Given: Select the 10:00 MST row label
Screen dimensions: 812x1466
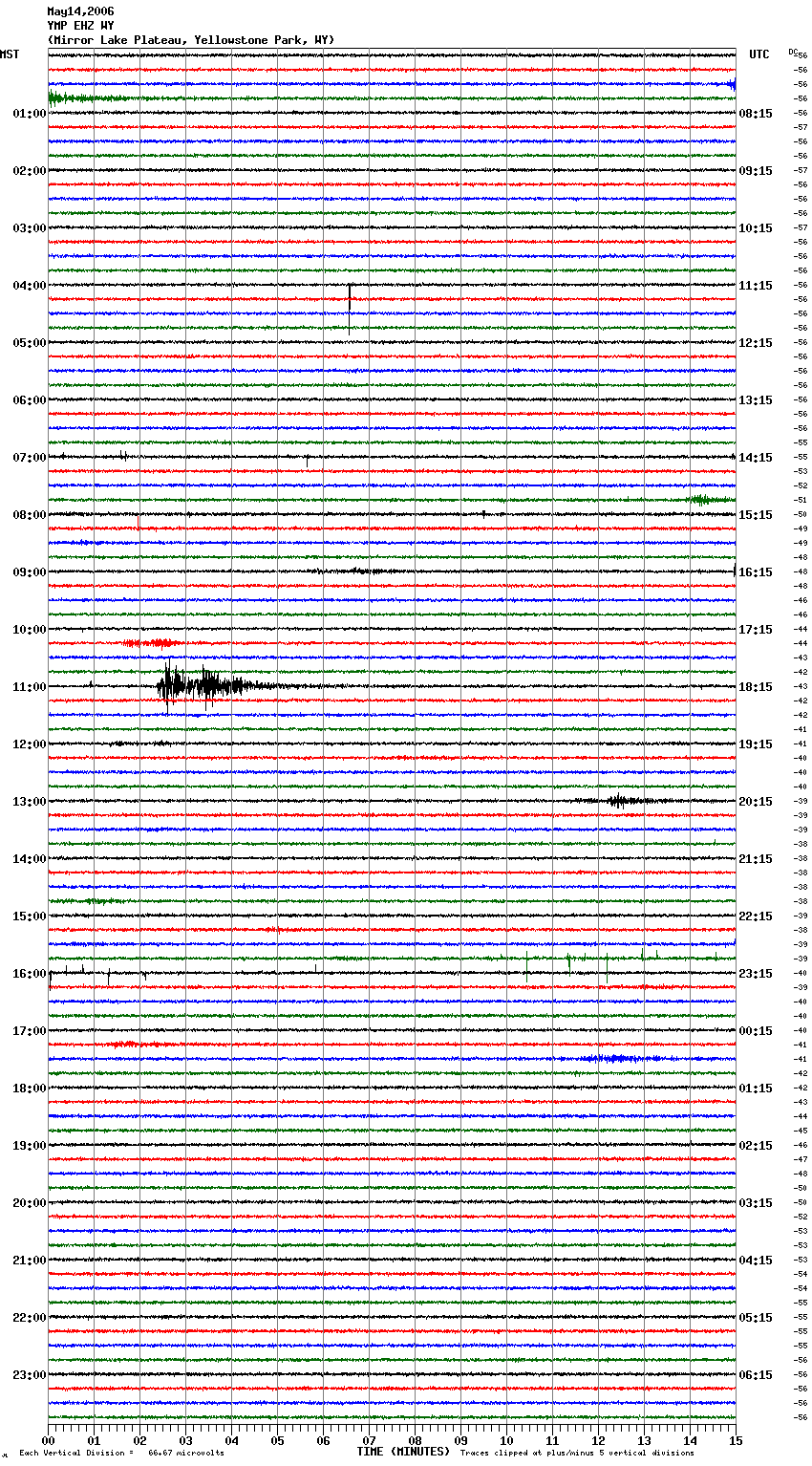Looking at the screenshot, I should click(30, 630).
